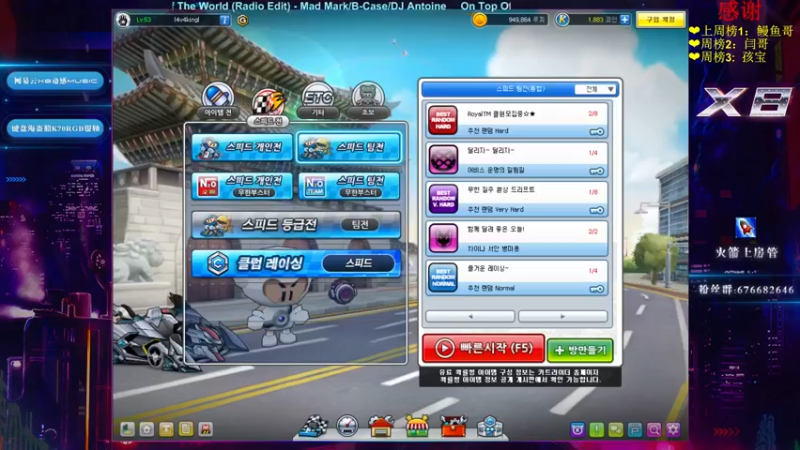Click the rocket icon in right overlay
800x450 pixels.
pos(745,228)
